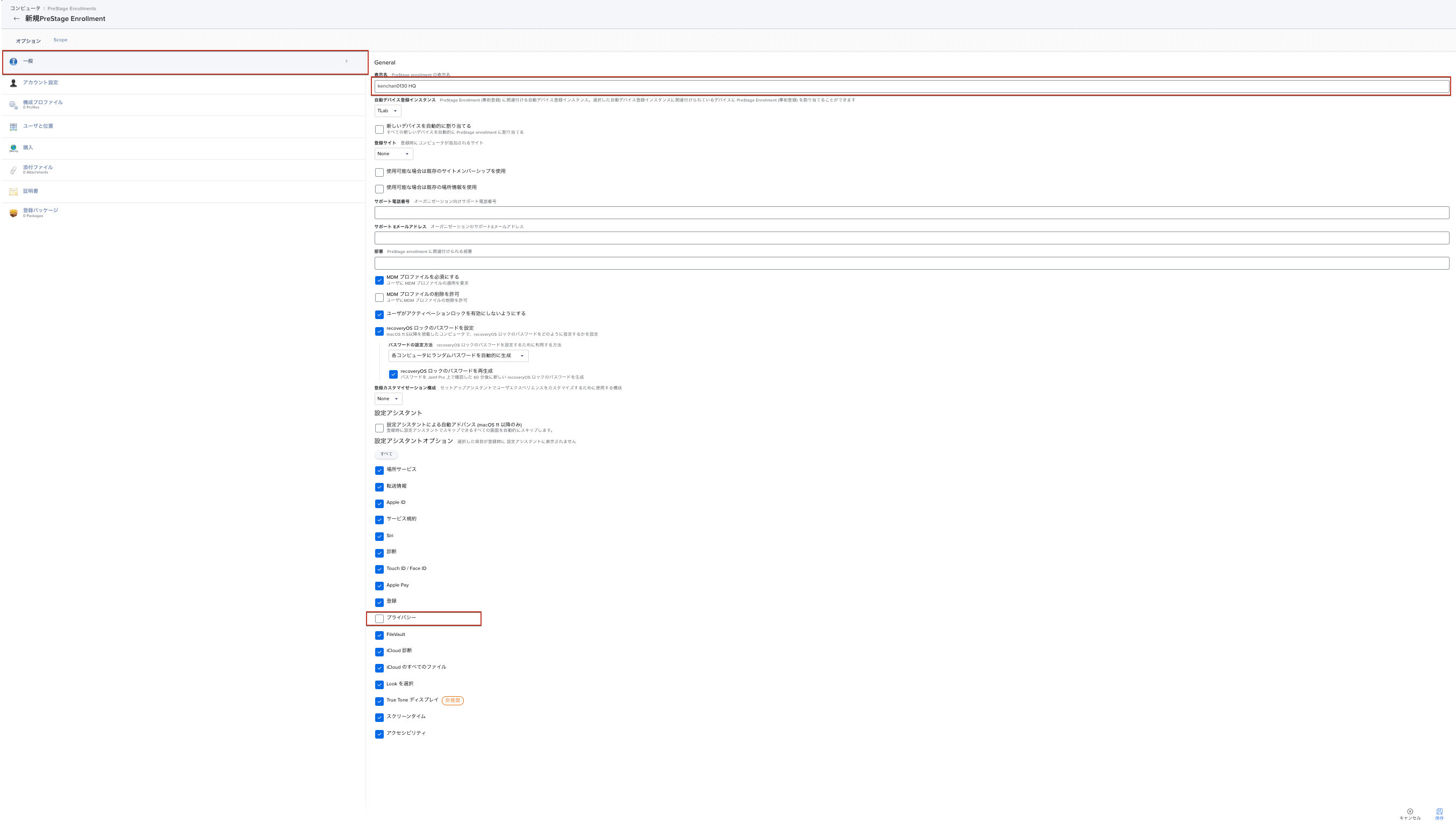
Task: Click the 部署 input field
Action: [x=912, y=263]
